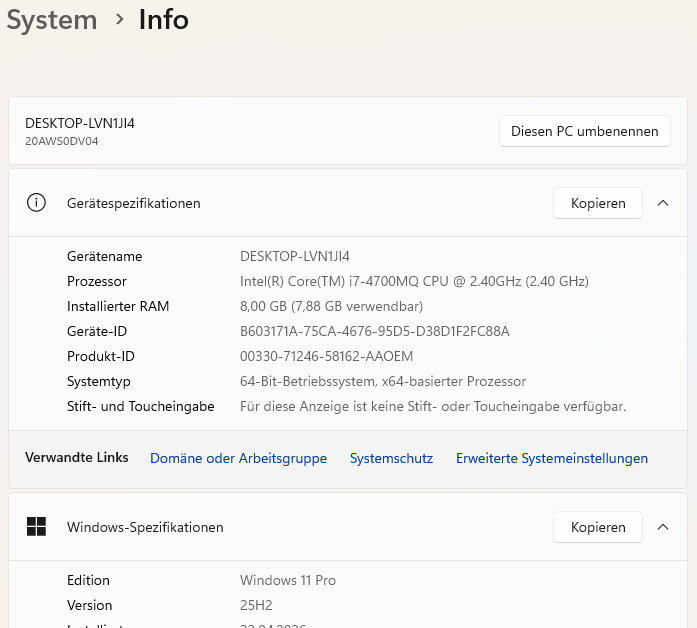697x628 pixels.
Task: Click the Gerätespezifikationen heading
Action: [x=134, y=203]
